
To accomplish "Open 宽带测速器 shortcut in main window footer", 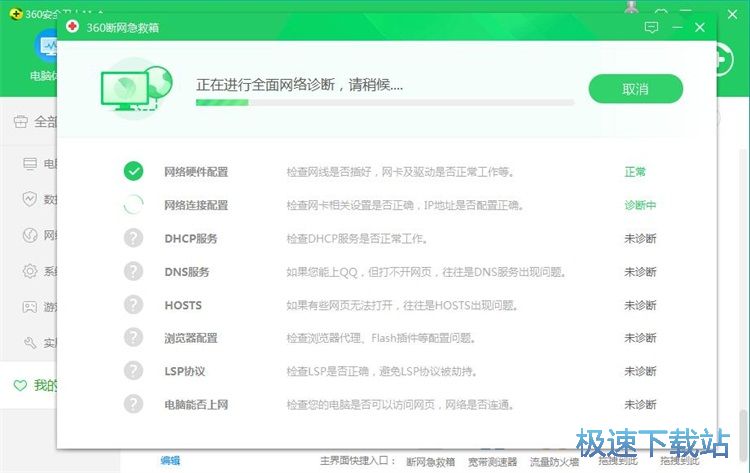I will 493,462.
